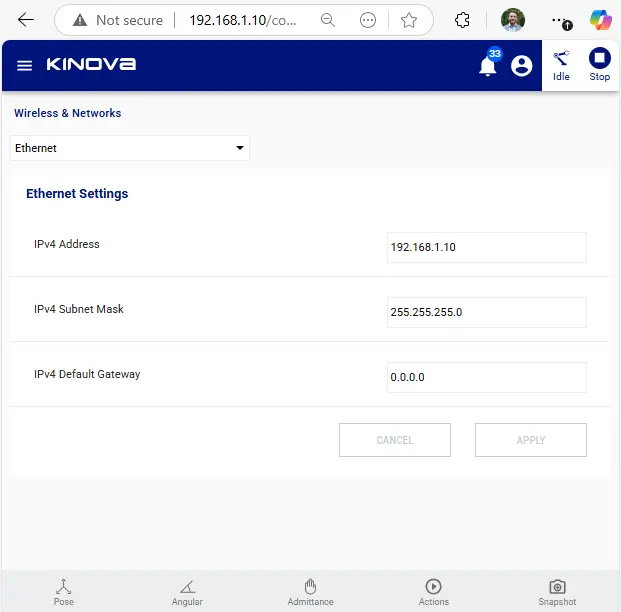Open the browser profile avatar
621x612 pixels.
pos(513,19)
